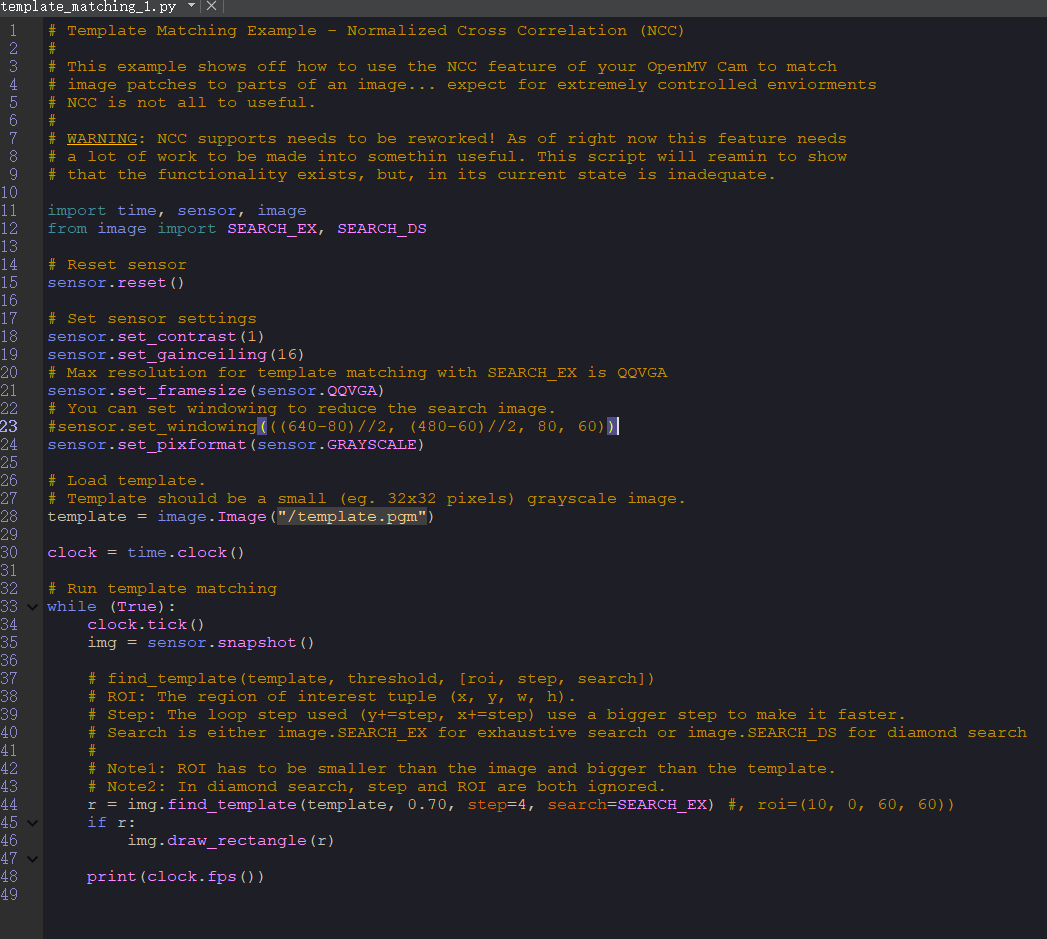Open the document dropdown arrow beside template_matching_1.py
The width and height of the screenshot is (1047, 939).
coord(192,6)
